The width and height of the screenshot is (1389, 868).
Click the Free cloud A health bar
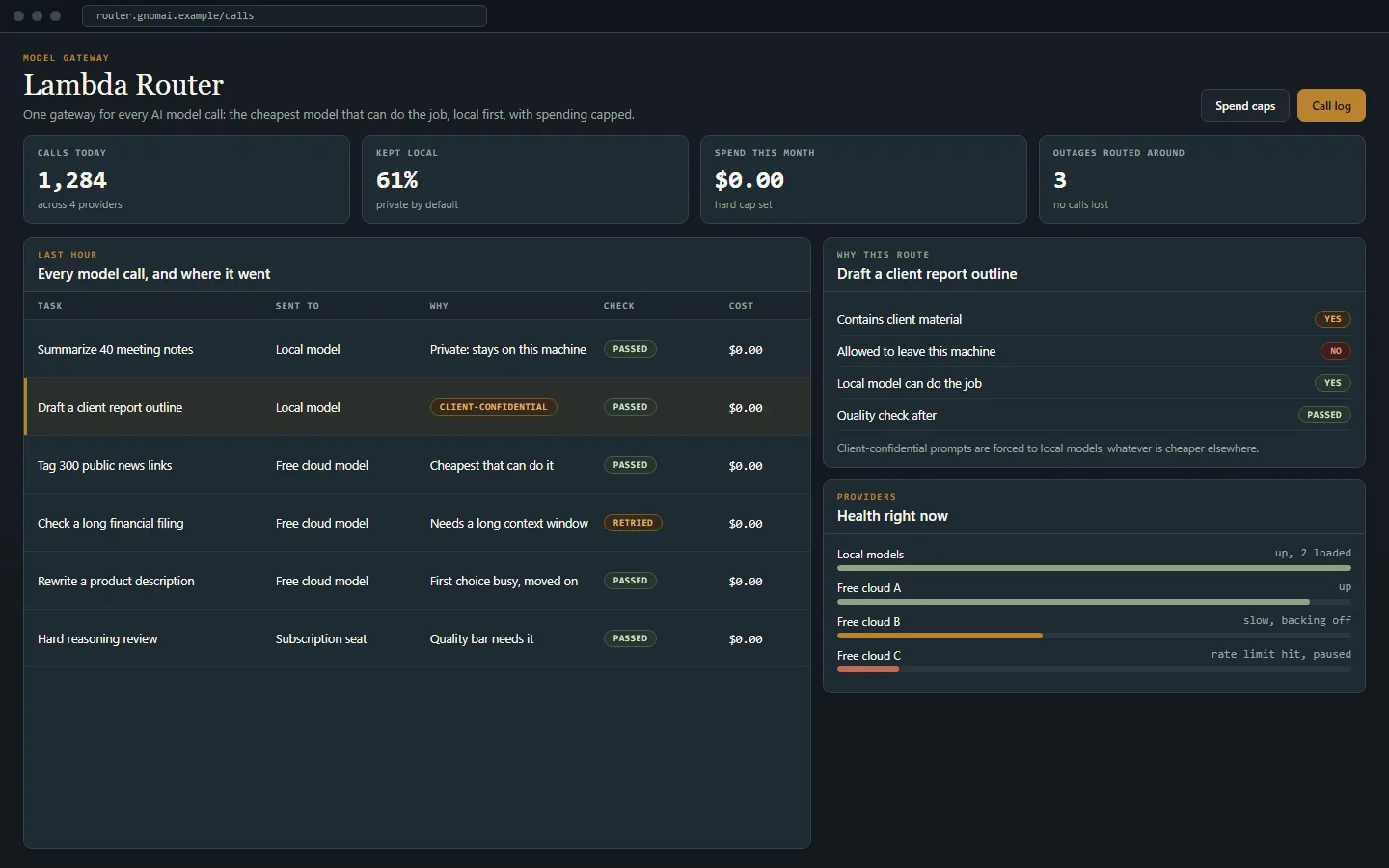coord(1094,602)
